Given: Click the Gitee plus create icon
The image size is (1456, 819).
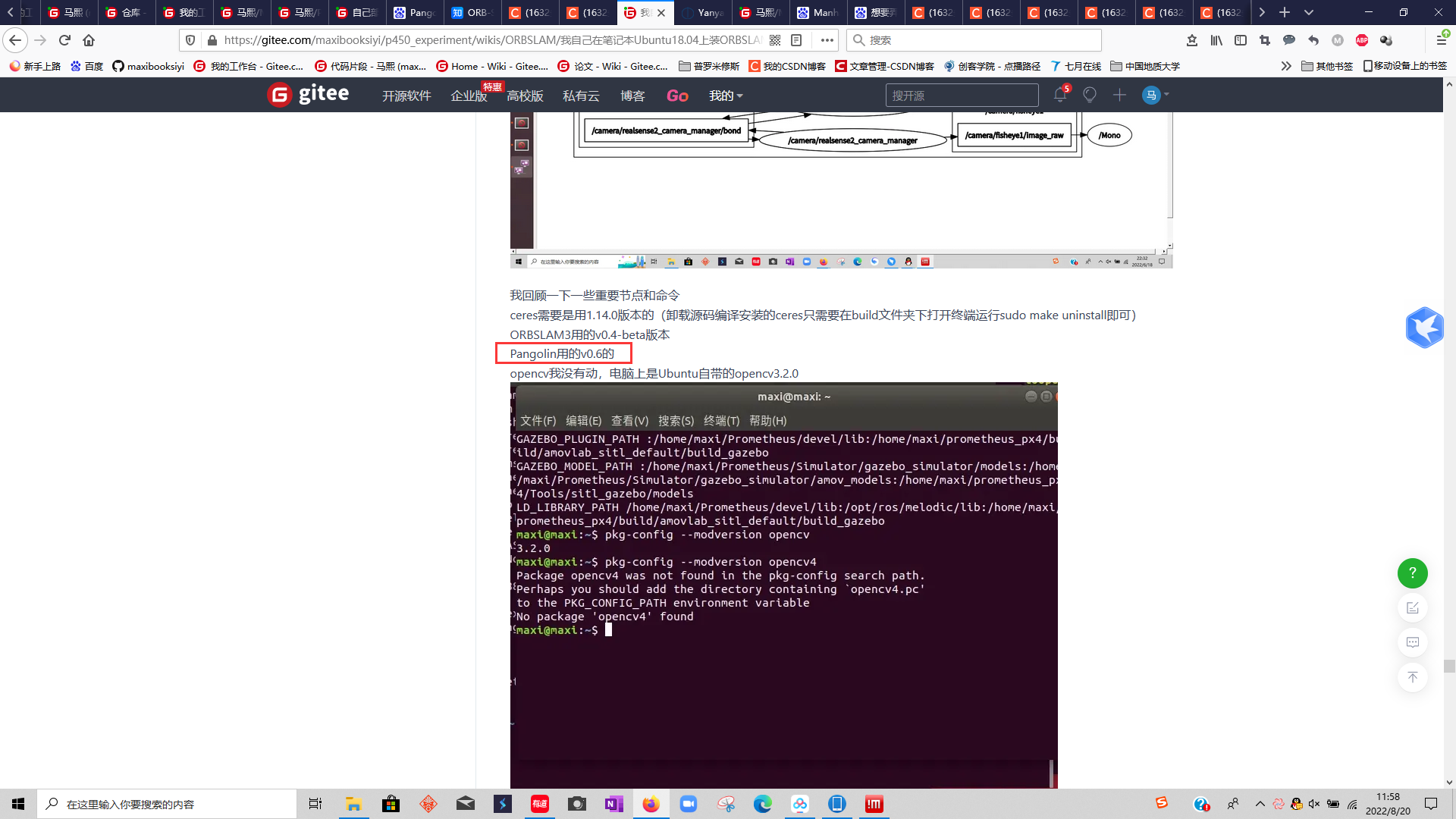Looking at the screenshot, I should [1119, 95].
